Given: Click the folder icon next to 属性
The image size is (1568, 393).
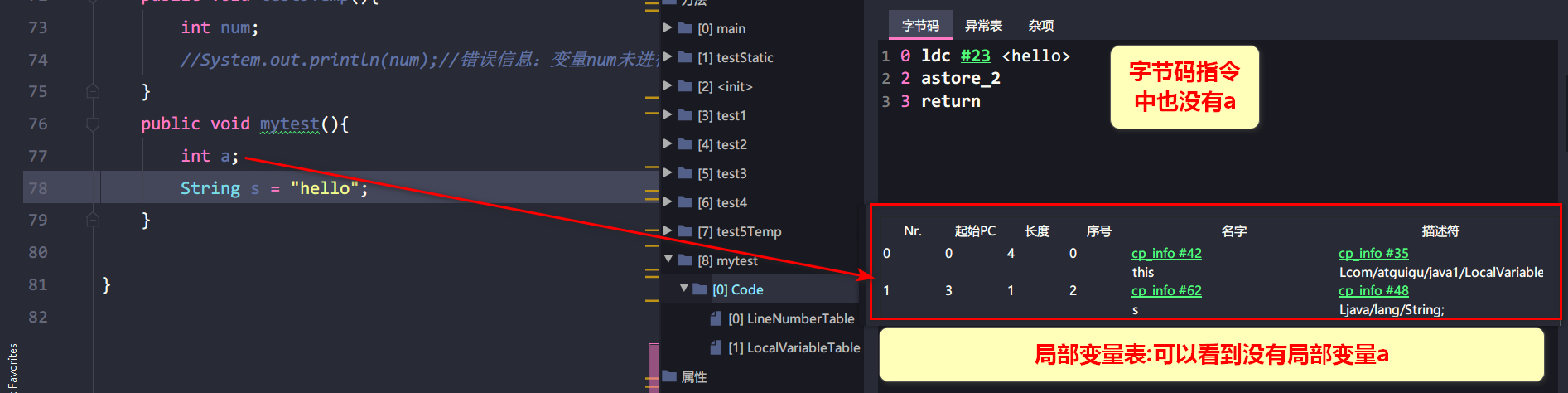Looking at the screenshot, I should click(669, 376).
